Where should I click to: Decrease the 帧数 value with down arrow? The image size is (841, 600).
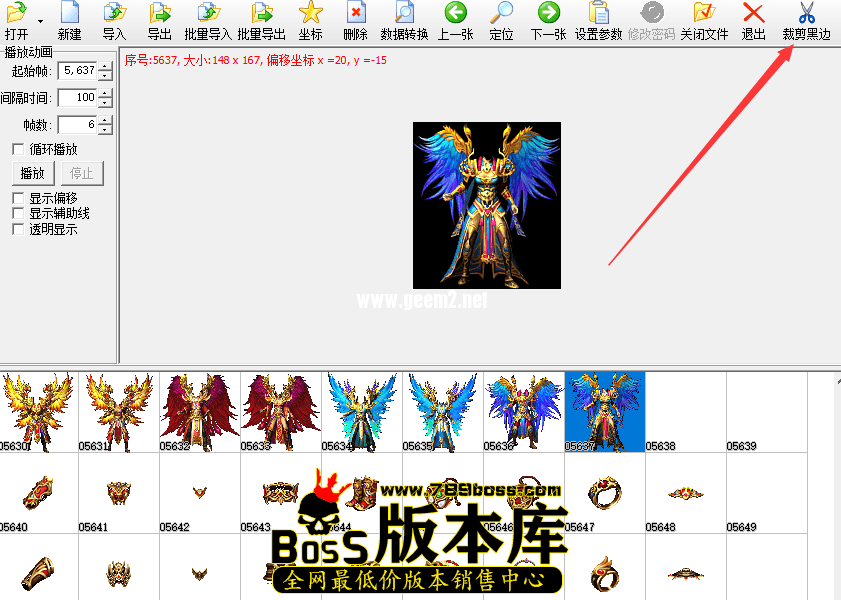(105, 130)
